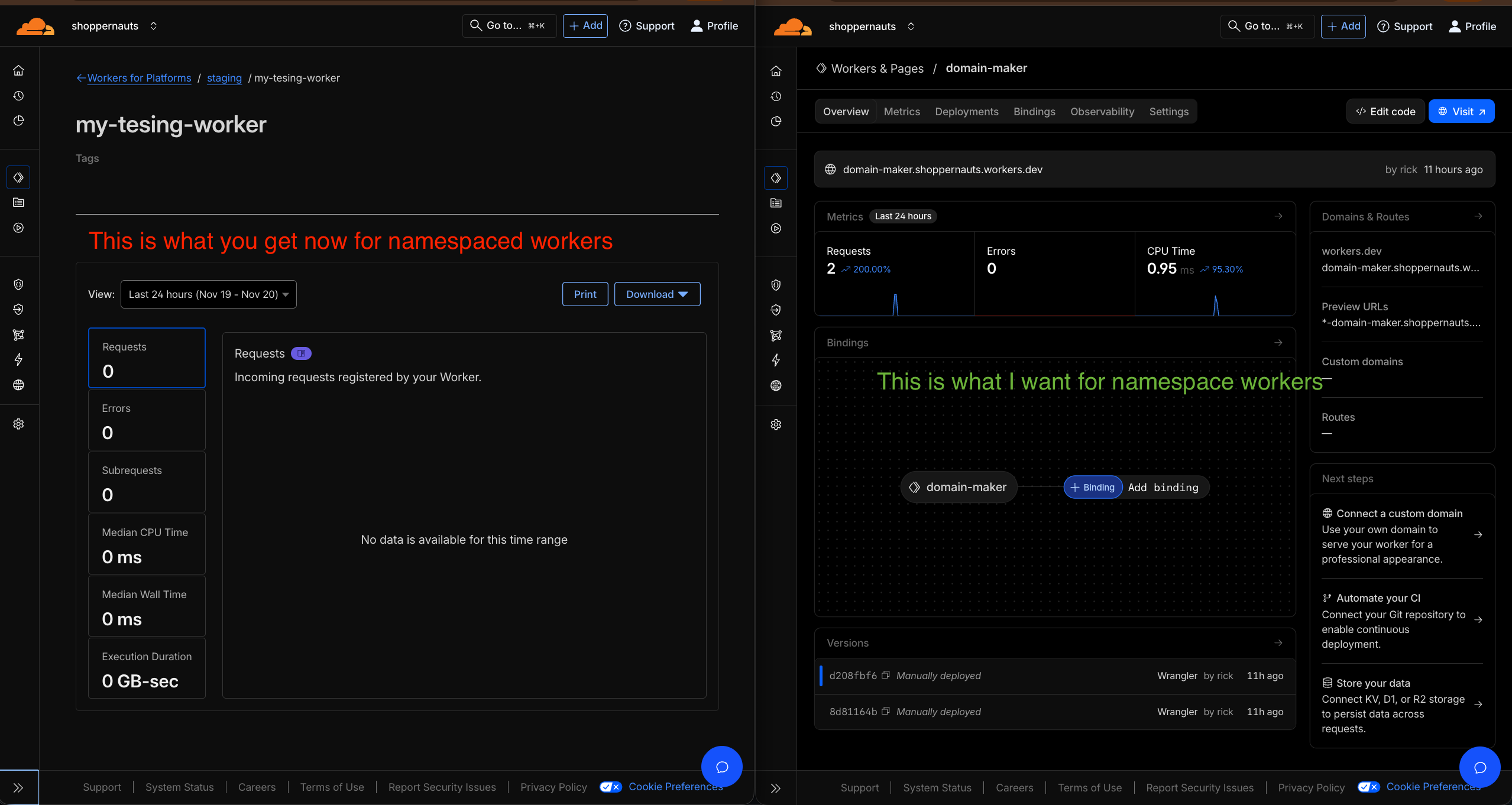Click the globe icon in left sidebar

[18, 385]
